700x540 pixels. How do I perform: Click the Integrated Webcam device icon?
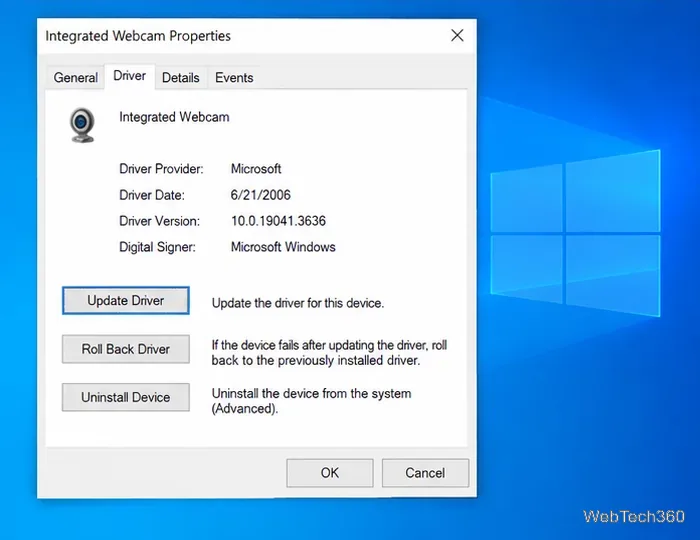pos(82,125)
